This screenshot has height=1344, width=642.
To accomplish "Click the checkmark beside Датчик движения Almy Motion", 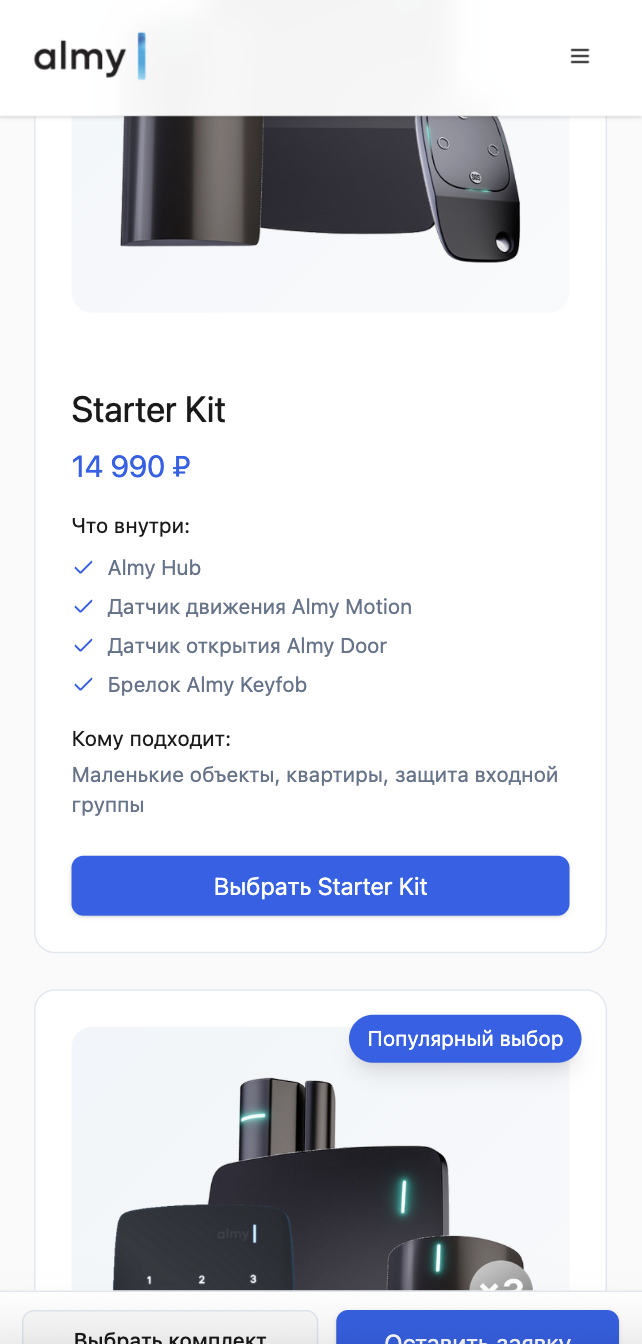I will (x=83, y=606).
